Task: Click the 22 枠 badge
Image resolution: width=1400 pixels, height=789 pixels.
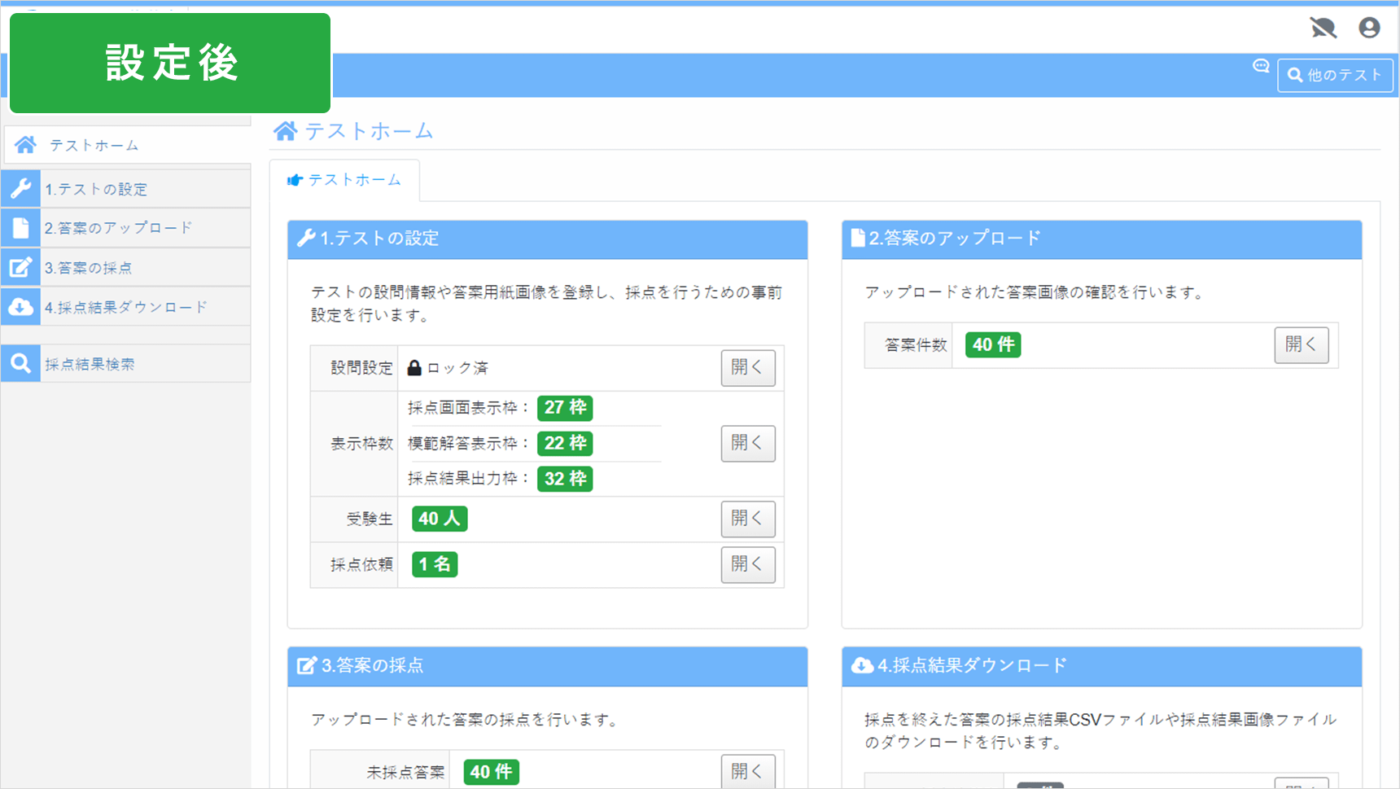Action: tap(565, 443)
